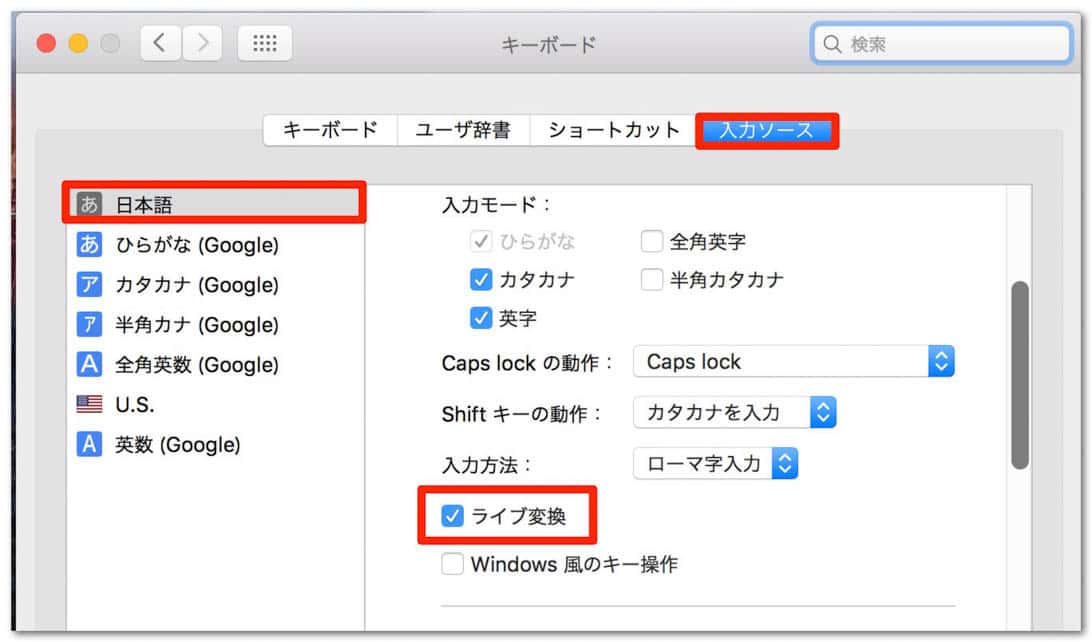Open the Caps lock の動作 dropdown
Viewport: 1092px width, 642px height.
[793, 361]
